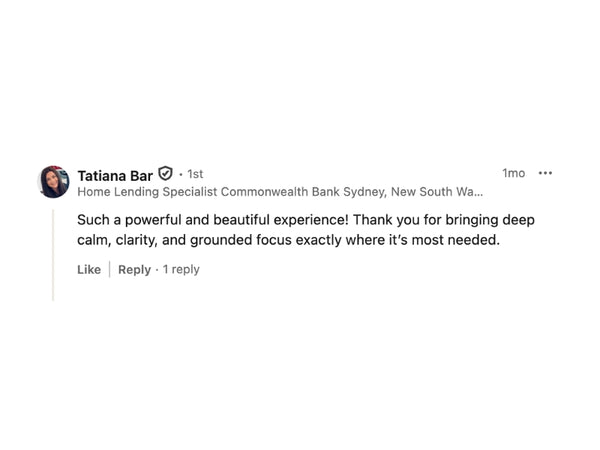This screenshot has height=450, width=600.
Task: Open the three-dot comment options menu
Action: coord(545,173)
